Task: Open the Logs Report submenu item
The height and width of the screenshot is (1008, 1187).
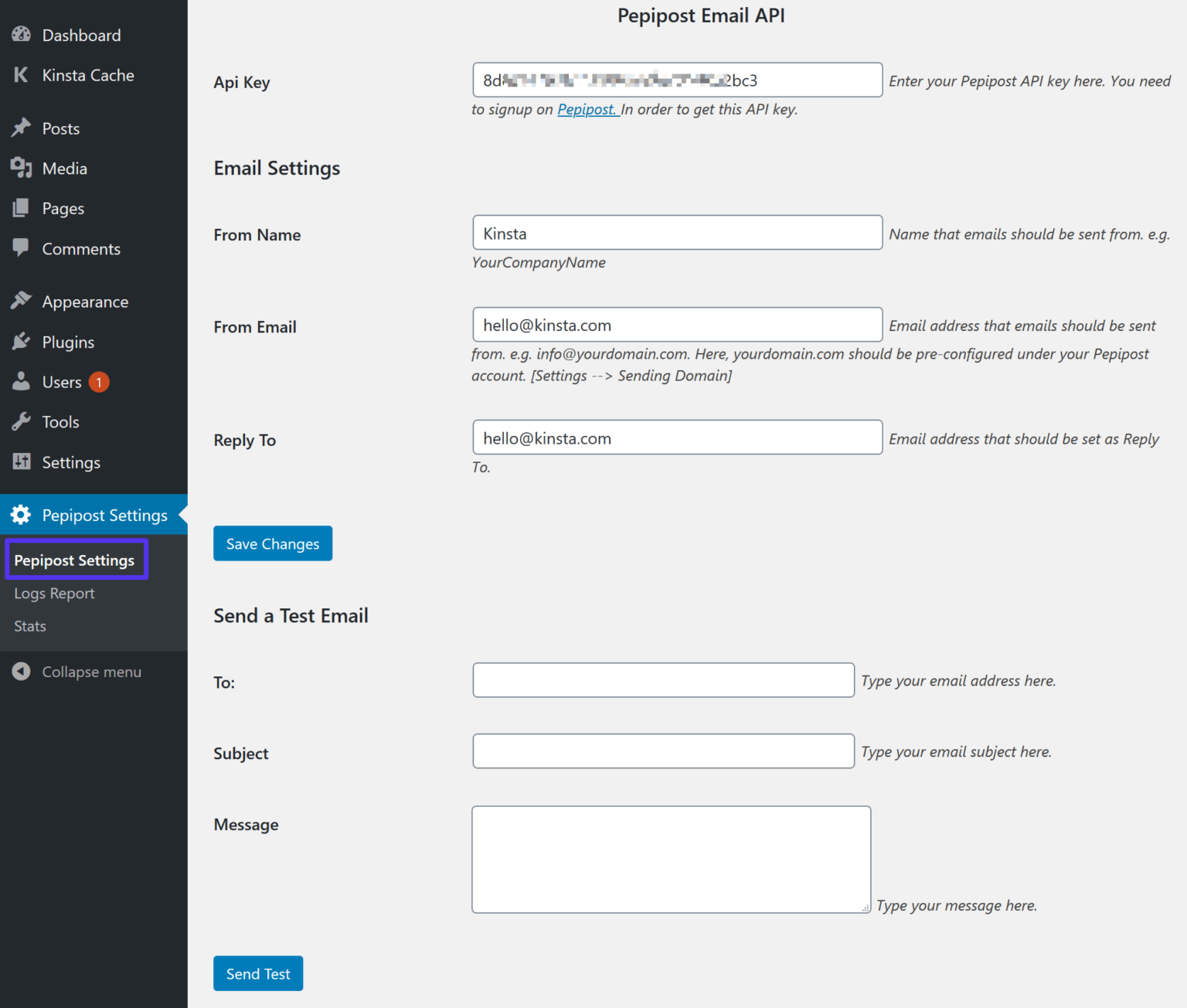Action: coord(54,593)
